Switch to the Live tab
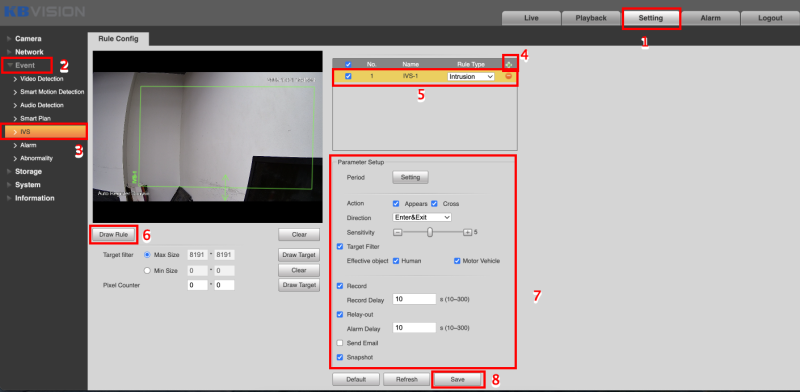This screenshot has width=800, height=392. pos(531,18)
